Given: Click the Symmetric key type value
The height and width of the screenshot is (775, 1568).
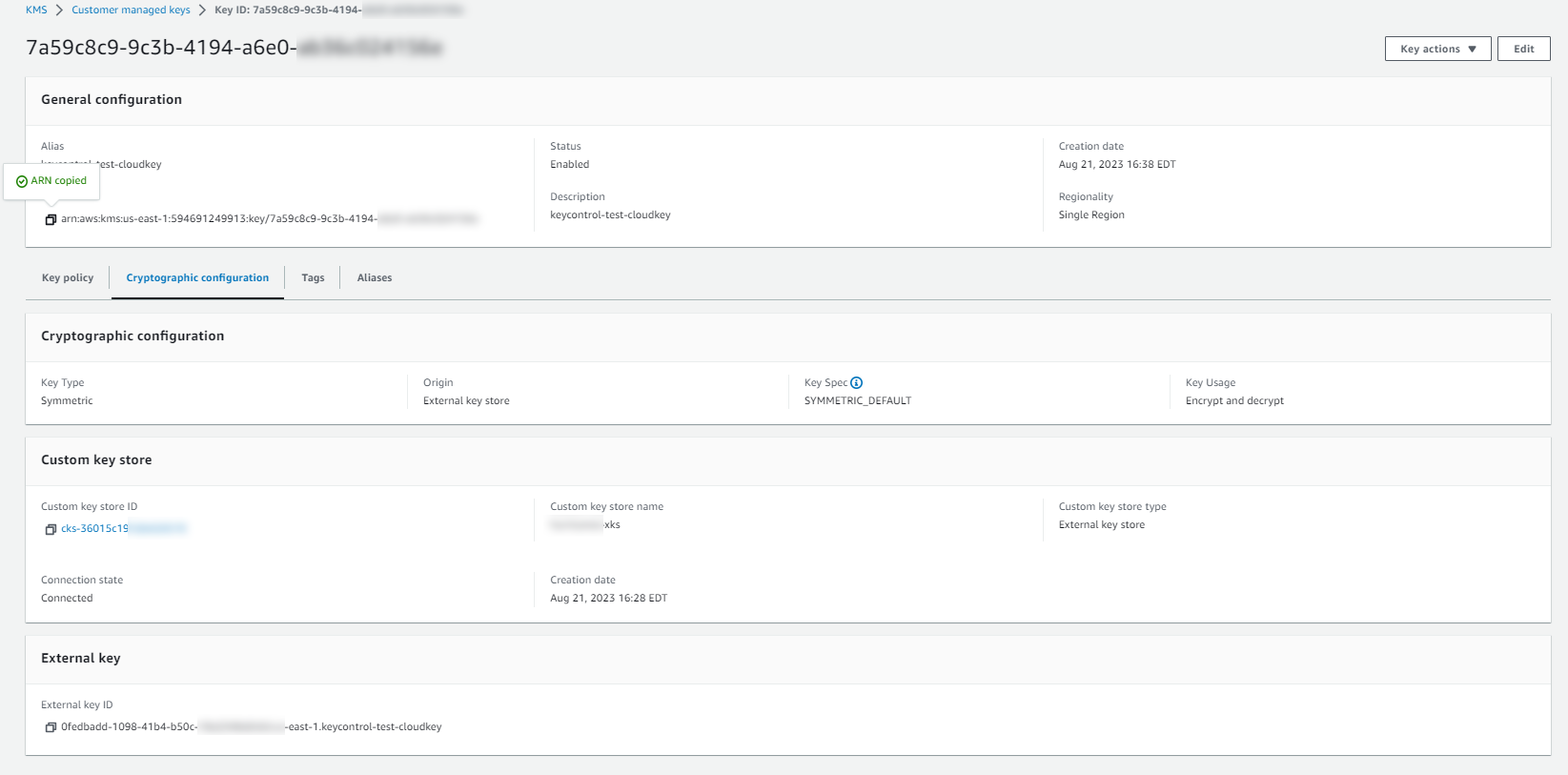Looking at the screenshot, I should tap(67, 400).
